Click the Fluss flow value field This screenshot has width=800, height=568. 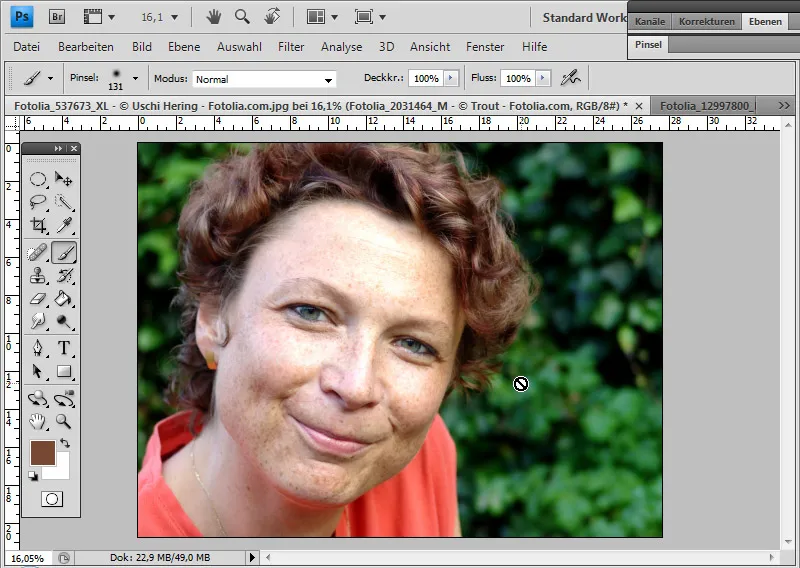pos(518,78)
